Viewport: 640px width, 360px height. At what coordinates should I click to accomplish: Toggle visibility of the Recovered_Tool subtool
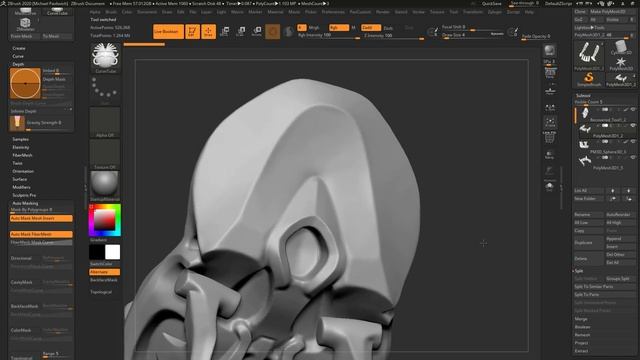click(x=633, y=109)
